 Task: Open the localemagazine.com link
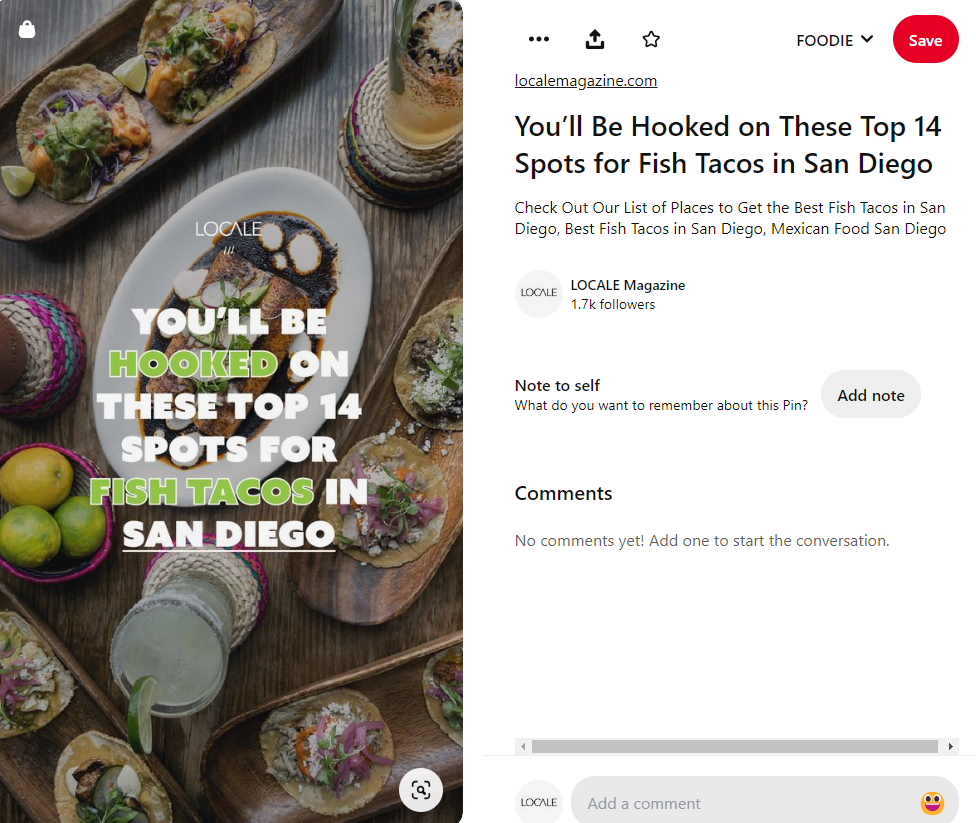586,80
